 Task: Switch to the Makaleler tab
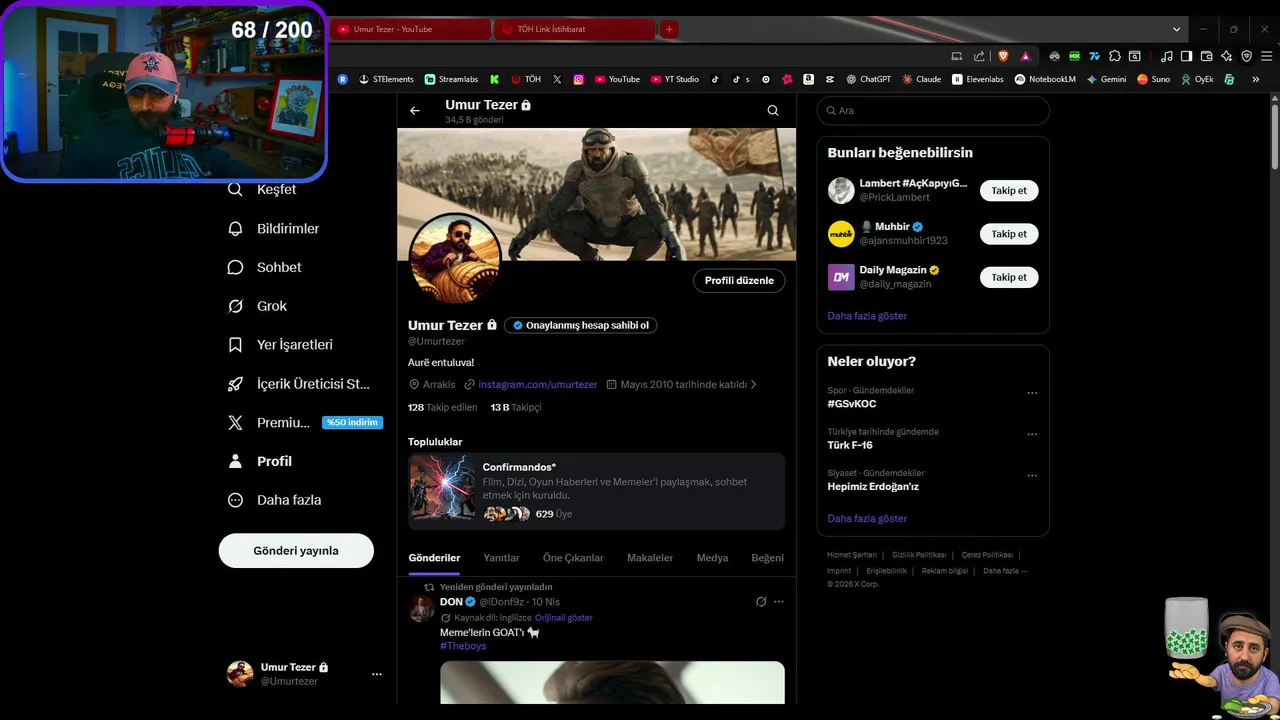click(650, 558)
